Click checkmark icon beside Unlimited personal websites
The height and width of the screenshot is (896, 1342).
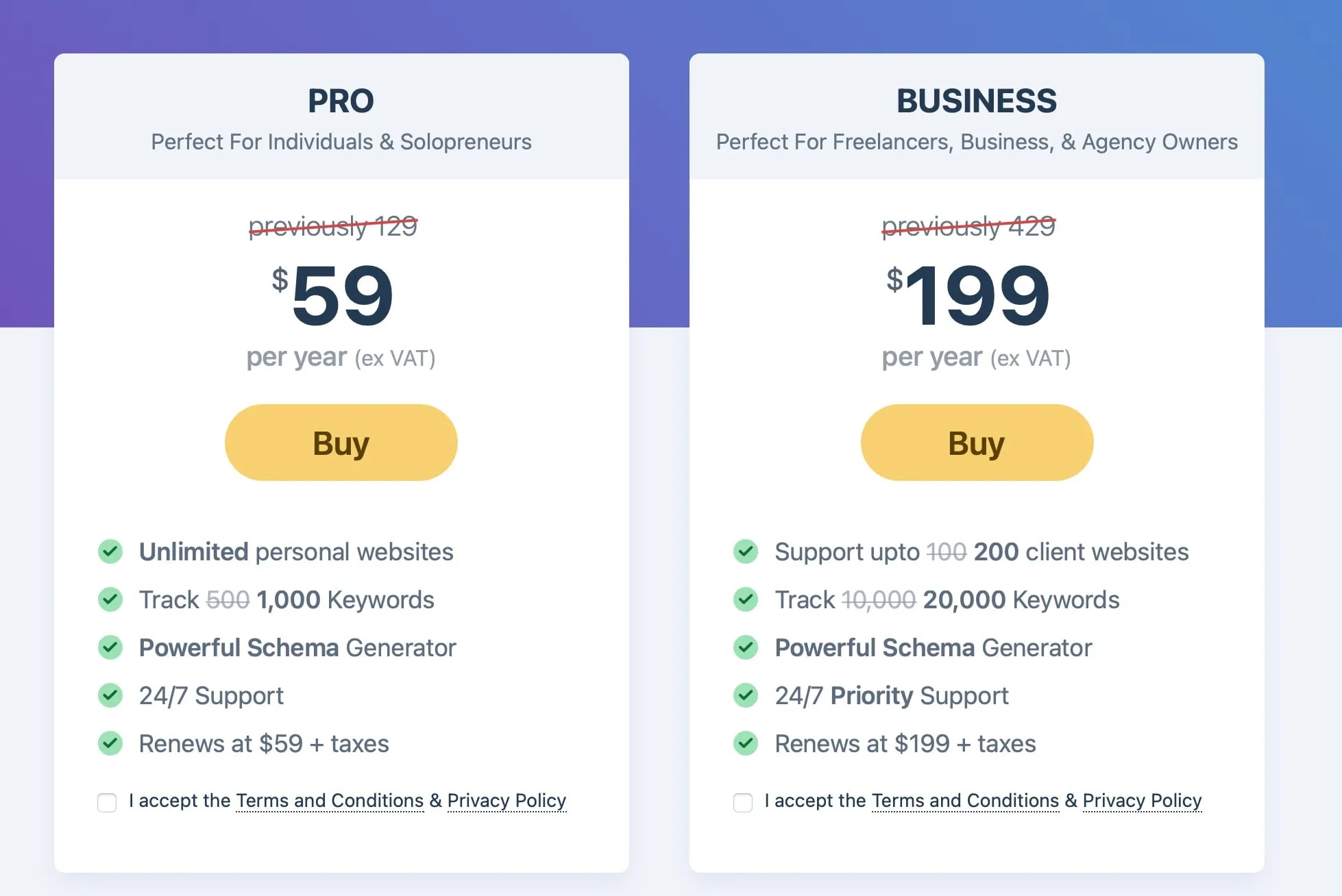coord(110,551)
